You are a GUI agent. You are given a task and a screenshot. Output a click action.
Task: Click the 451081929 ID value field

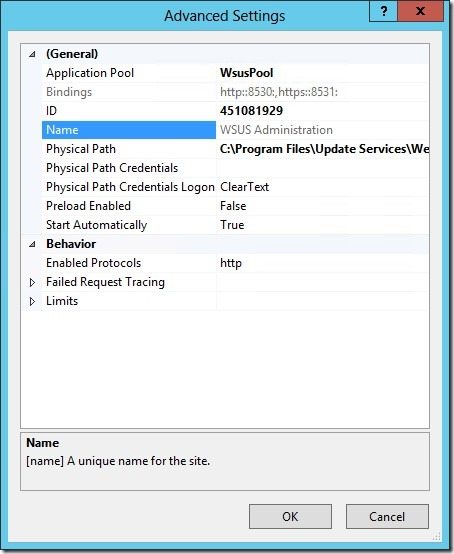[x=323, y=111]
